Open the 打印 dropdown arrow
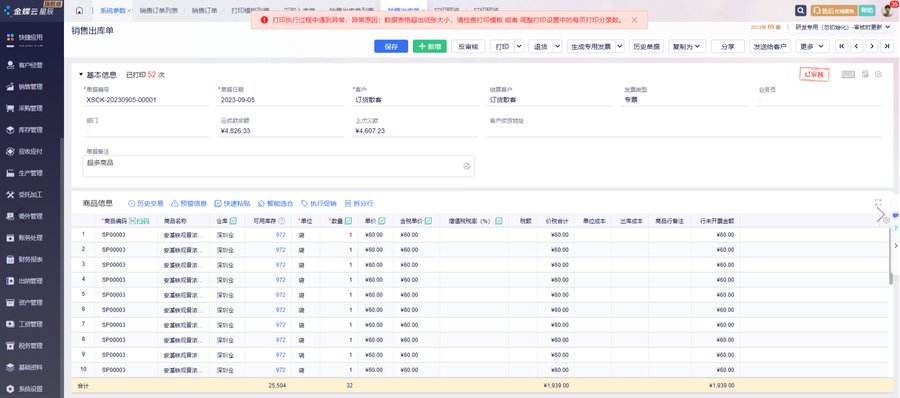Image resolution: width=900 pixels, height=398 pixels. click(x=519, y=47)
